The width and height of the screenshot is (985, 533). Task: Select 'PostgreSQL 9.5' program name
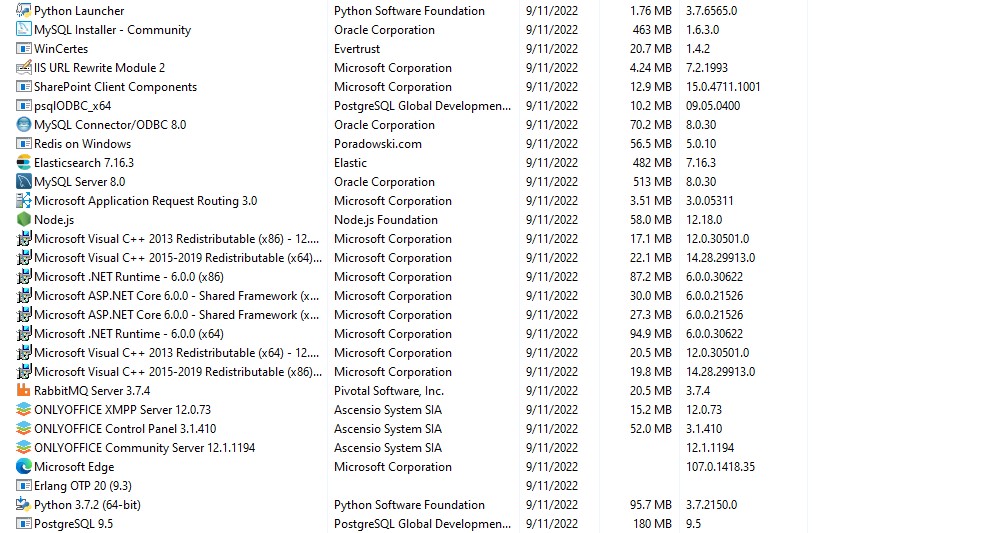(x=73, y=524)
